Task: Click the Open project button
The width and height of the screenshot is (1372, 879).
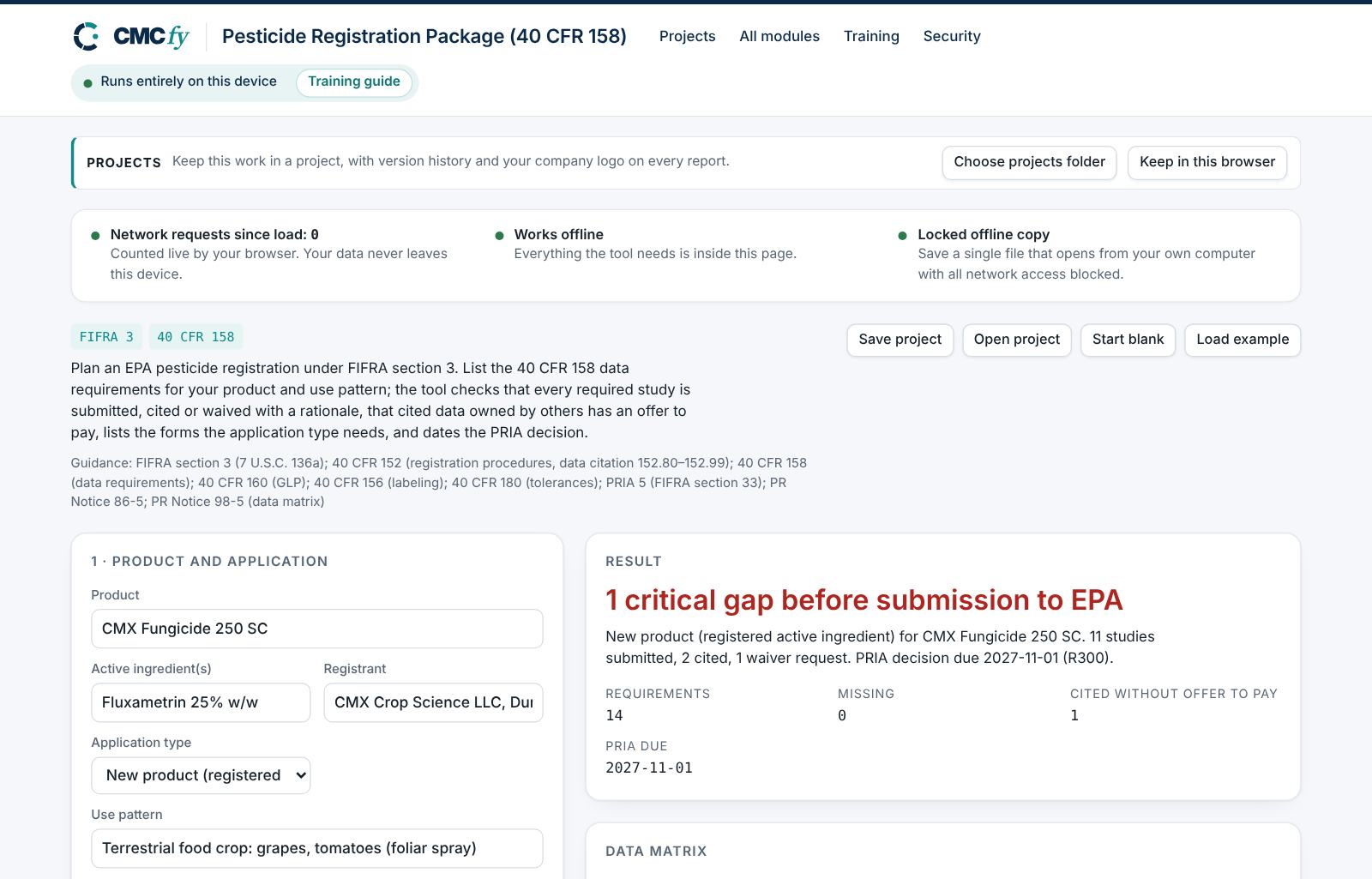Action: click(1016, 340)
